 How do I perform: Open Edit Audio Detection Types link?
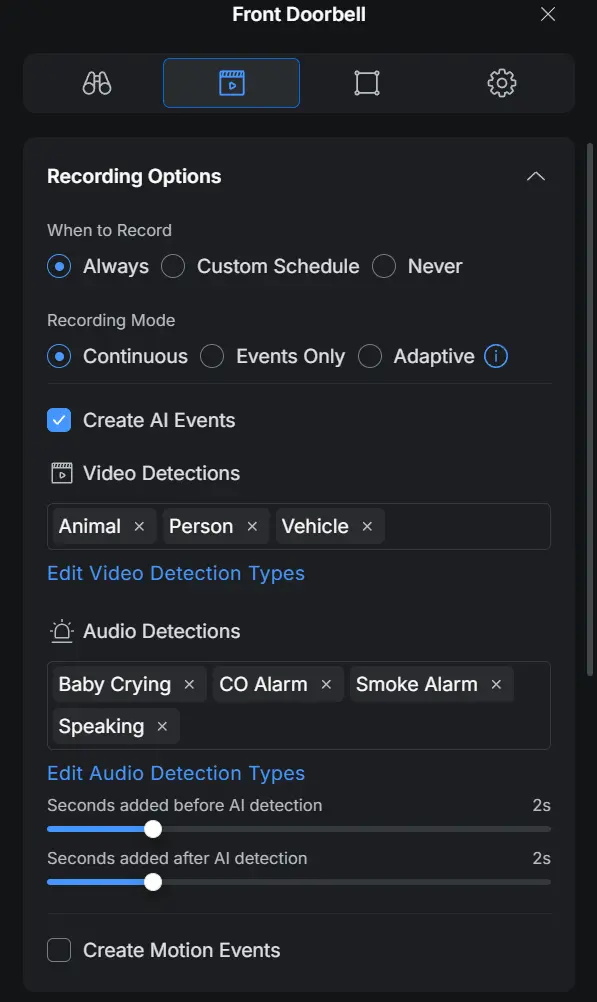[x=176, y=773]
